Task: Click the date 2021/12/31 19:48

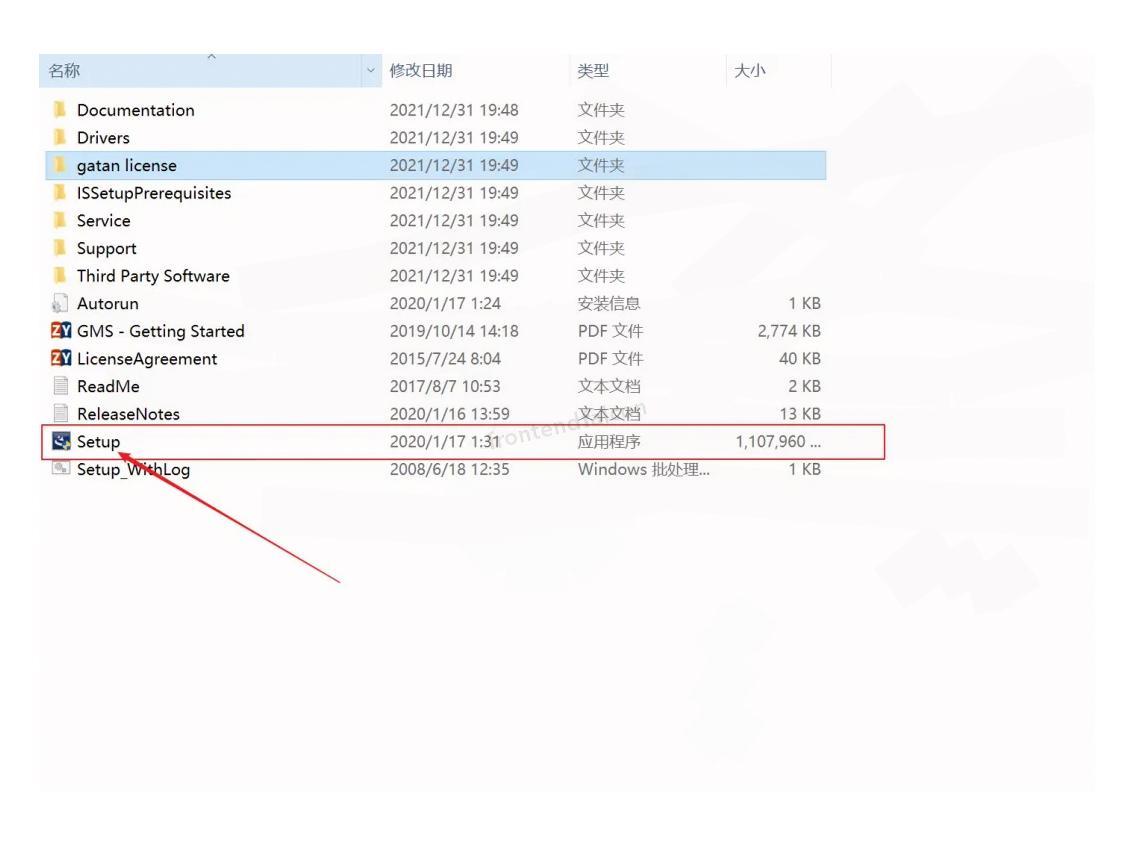Action: click(454, 110)
